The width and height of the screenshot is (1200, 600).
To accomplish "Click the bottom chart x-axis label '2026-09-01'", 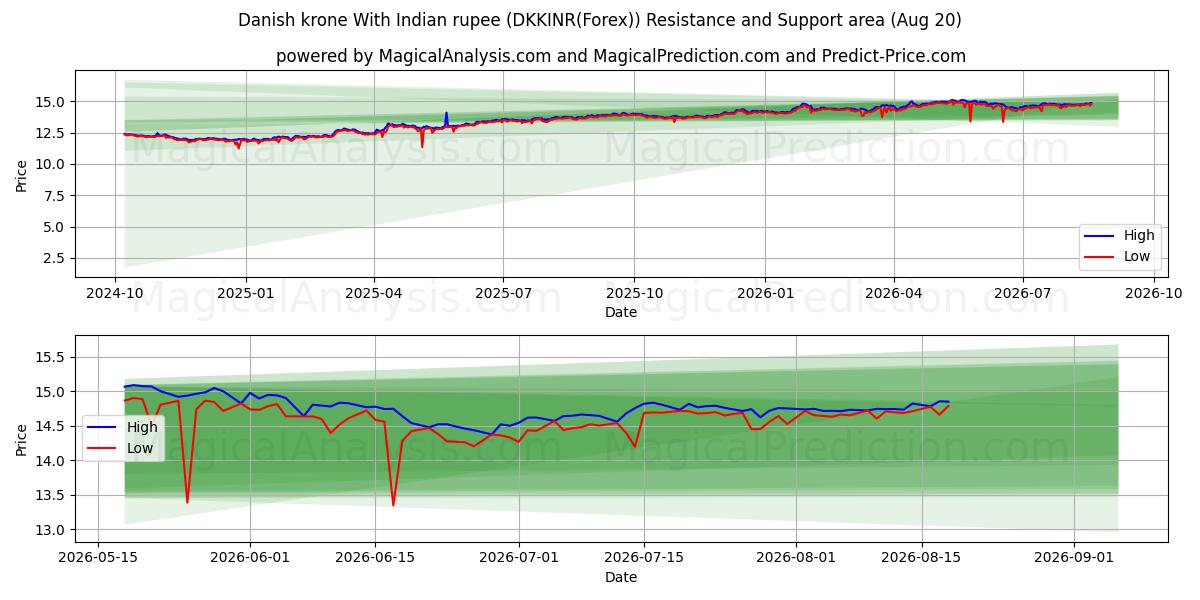I will tap(1074, 558).
